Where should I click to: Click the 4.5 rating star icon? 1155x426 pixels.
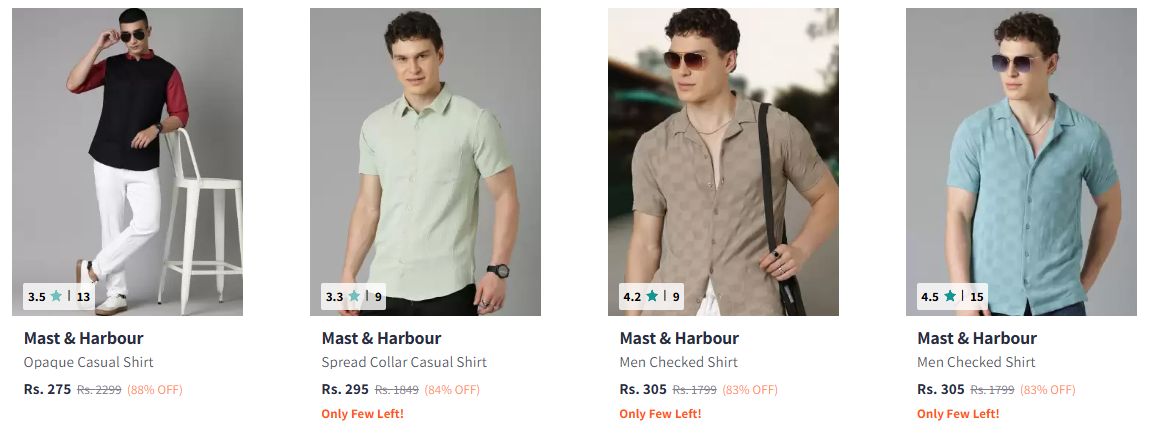[x=950, y=296]
